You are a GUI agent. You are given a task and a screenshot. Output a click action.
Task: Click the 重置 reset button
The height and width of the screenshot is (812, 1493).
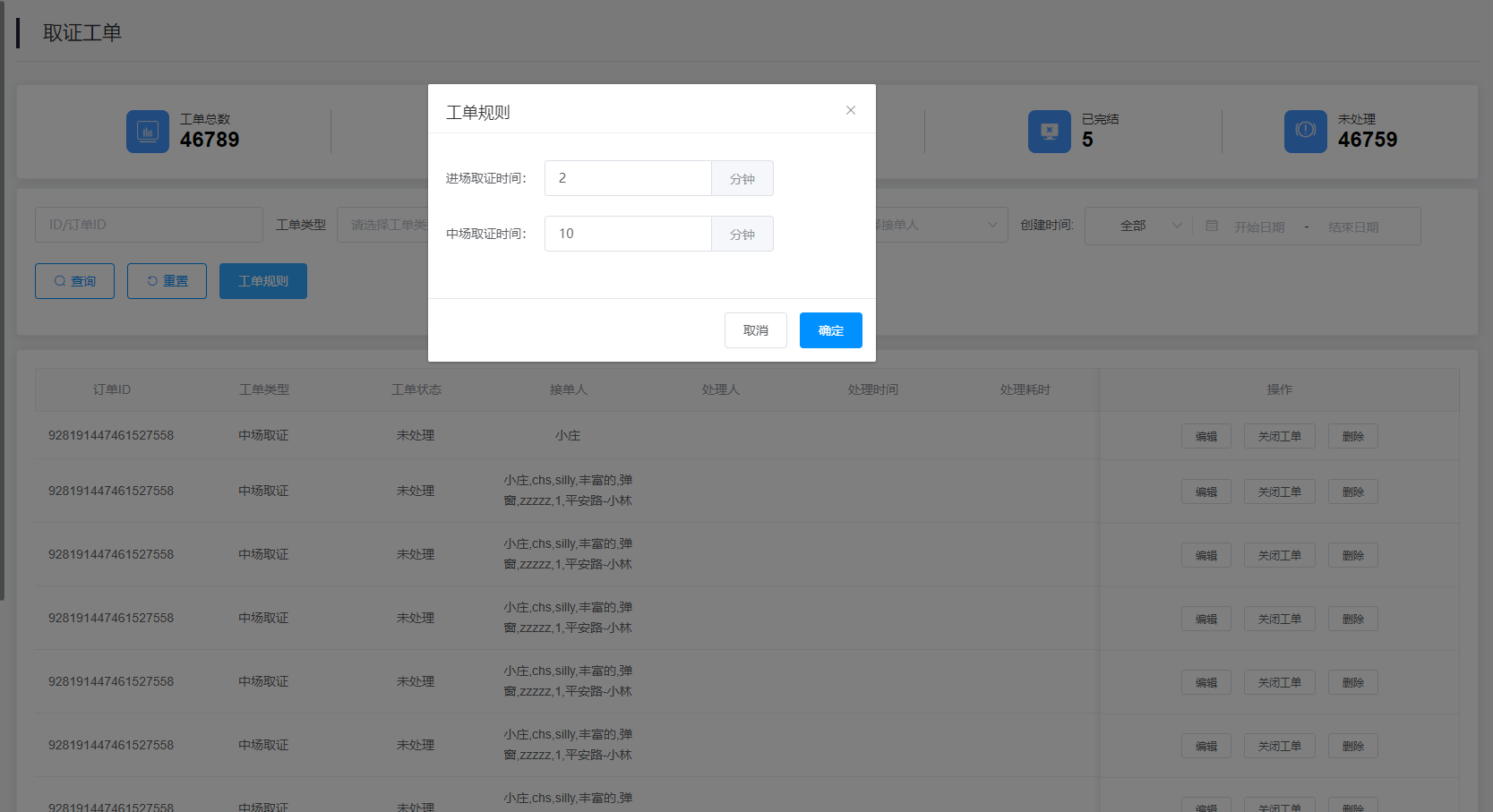[x=167, y=281]
